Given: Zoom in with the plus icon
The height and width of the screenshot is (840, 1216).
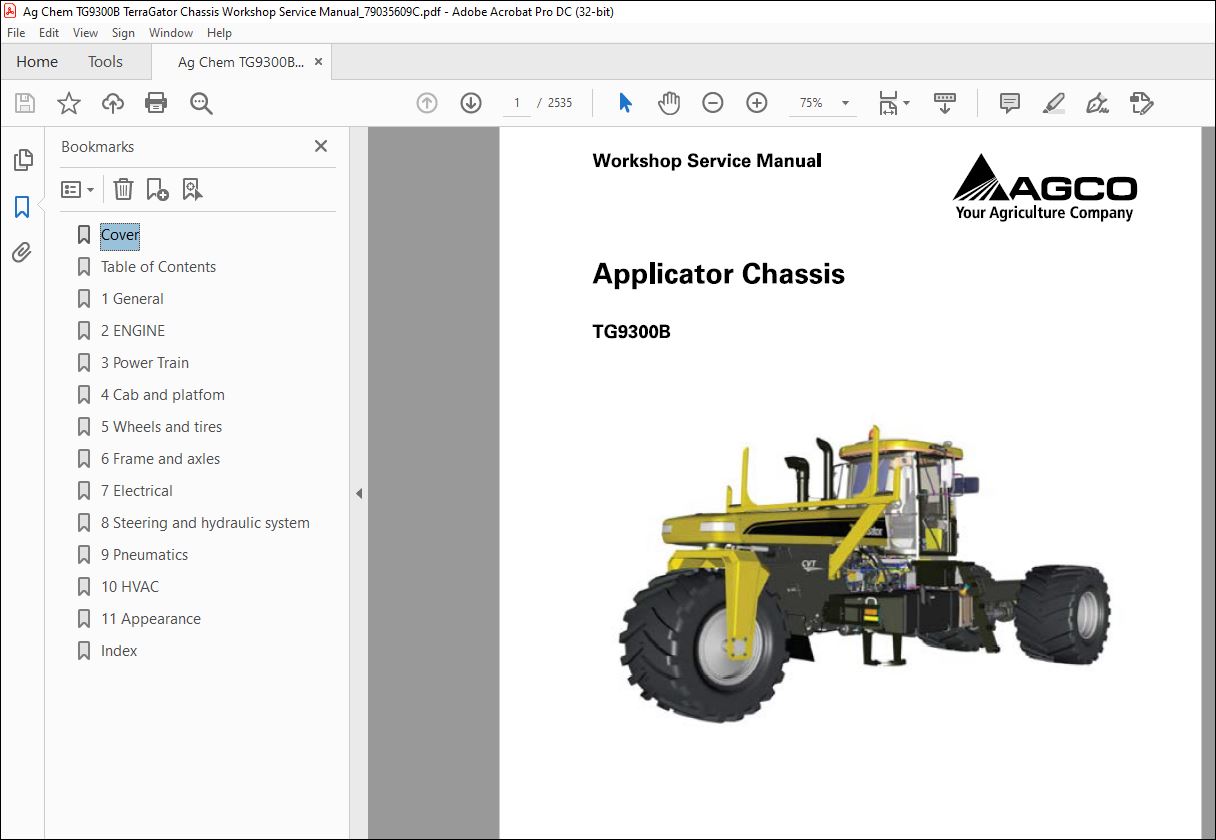Looking at the screenshot, I should 757,103.
